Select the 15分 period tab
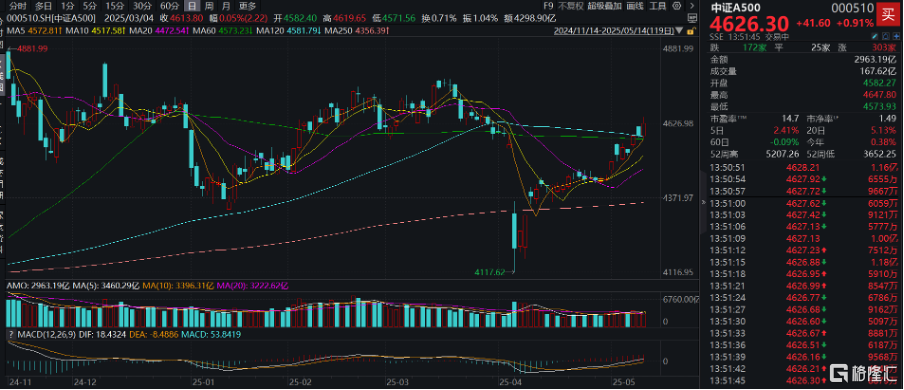Screen dimensions: 904x390 115,6
